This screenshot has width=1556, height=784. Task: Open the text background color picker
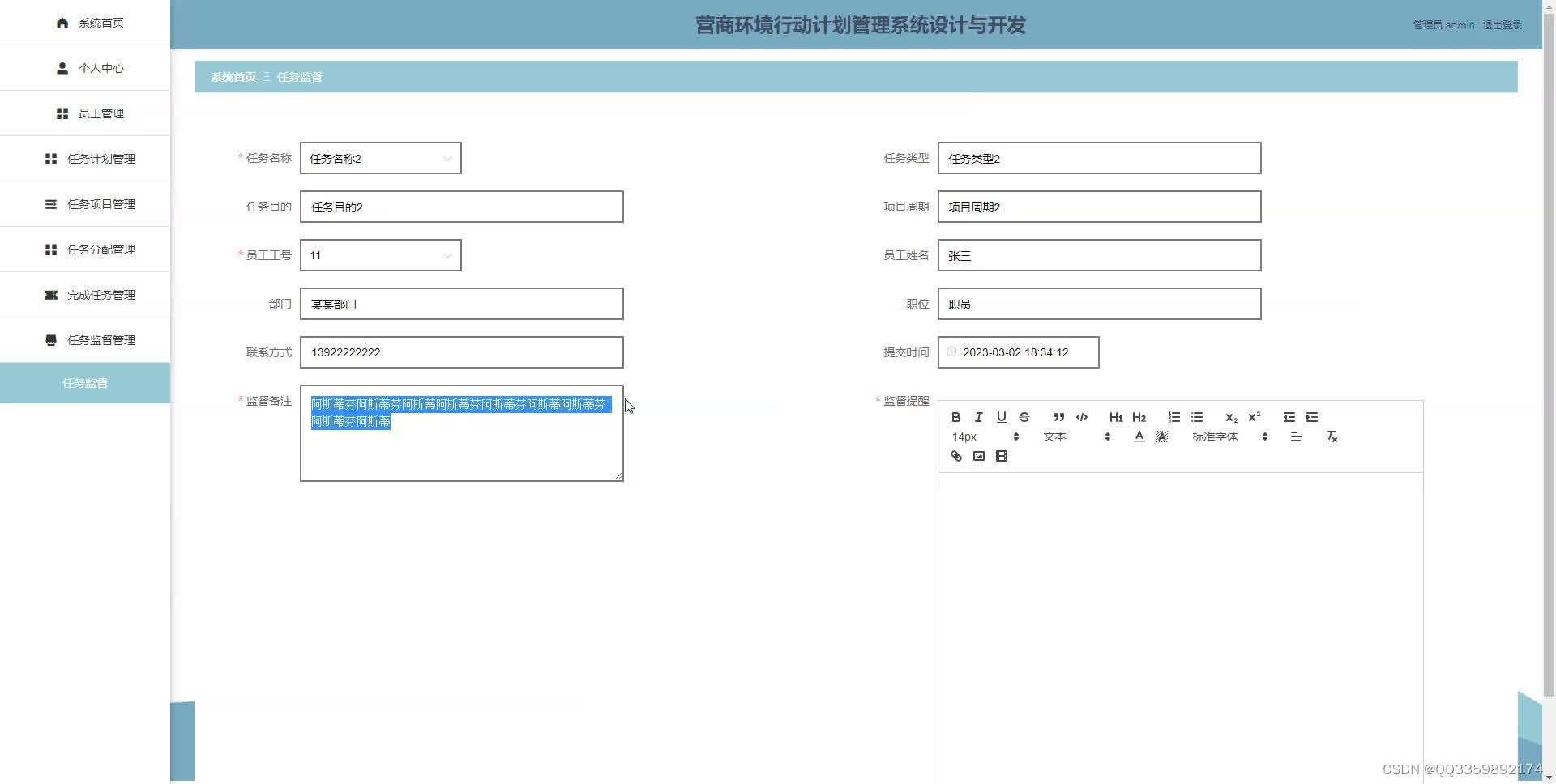pos(1161,437)
